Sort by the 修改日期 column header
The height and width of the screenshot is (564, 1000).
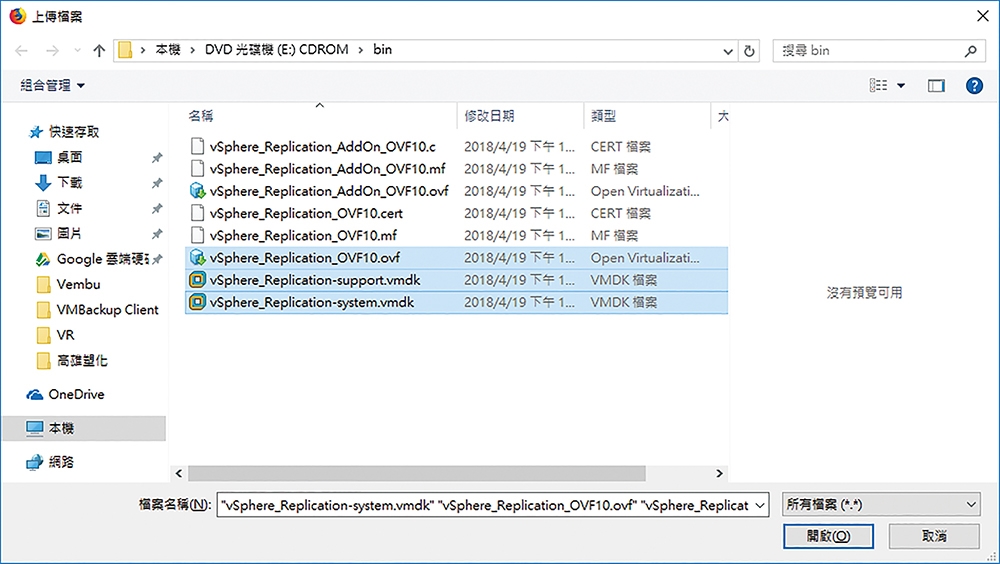[489, 115]
